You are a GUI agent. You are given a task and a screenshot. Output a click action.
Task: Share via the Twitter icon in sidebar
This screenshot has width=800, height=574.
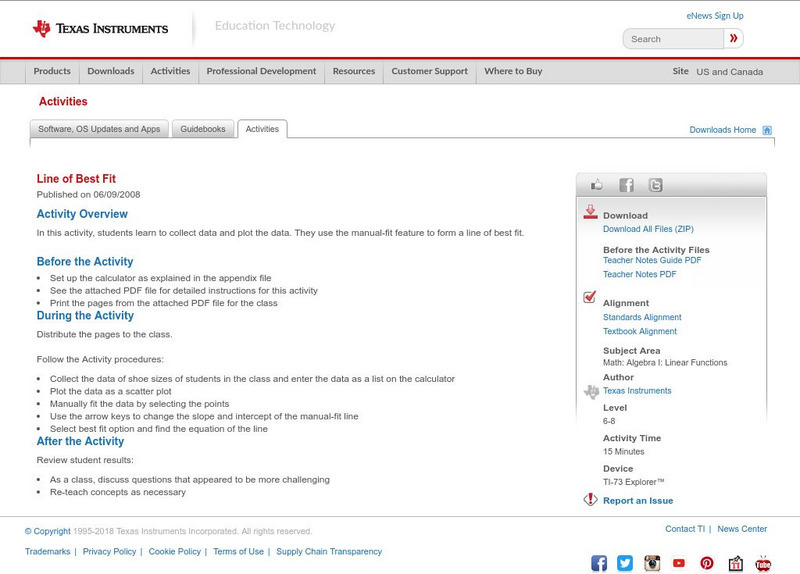(x=655, y=185)
